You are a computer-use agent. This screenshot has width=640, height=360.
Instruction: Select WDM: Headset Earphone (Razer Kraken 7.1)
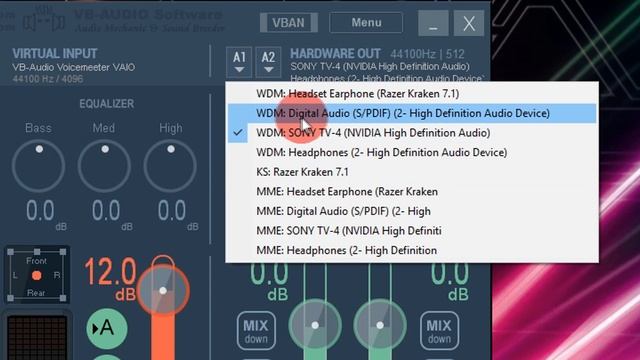click(x=412, y=93)
